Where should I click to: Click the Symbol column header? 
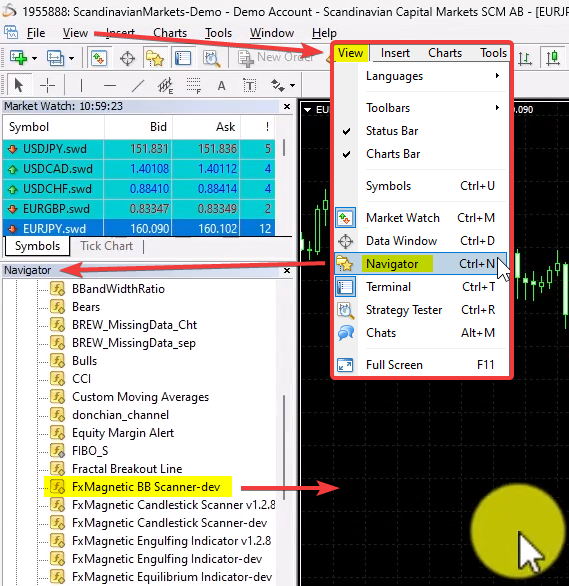click(x=54, y=127)
